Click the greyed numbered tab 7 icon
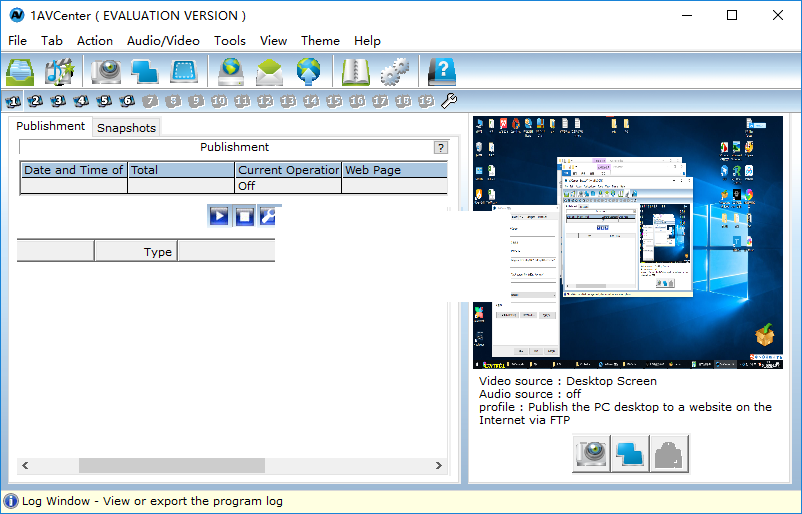This screenshot has height=514, width=802. pos(150,101)
